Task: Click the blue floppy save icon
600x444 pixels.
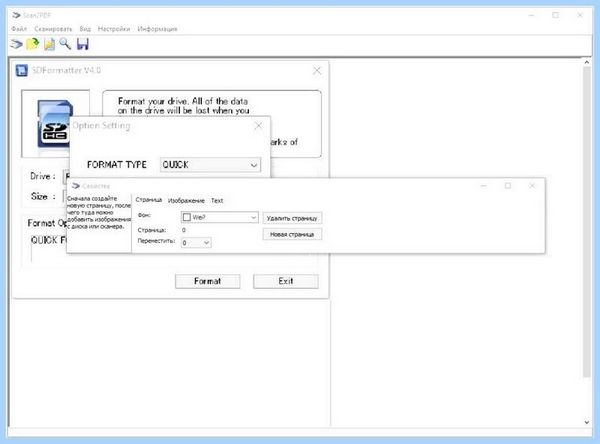Action: click(x=83, y=44)
